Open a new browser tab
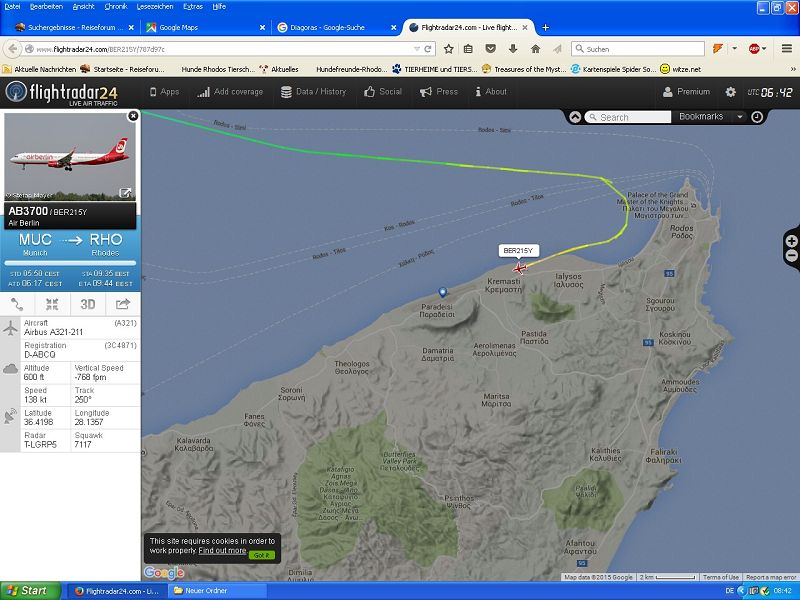This screenshot has height=600, width=800. point(545,28)
